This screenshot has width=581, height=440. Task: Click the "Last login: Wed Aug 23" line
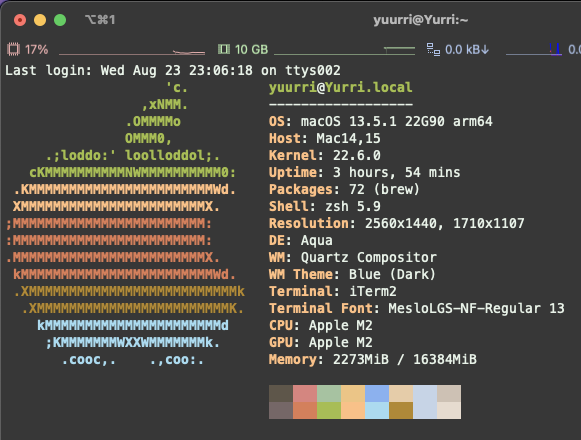(173, 70)
